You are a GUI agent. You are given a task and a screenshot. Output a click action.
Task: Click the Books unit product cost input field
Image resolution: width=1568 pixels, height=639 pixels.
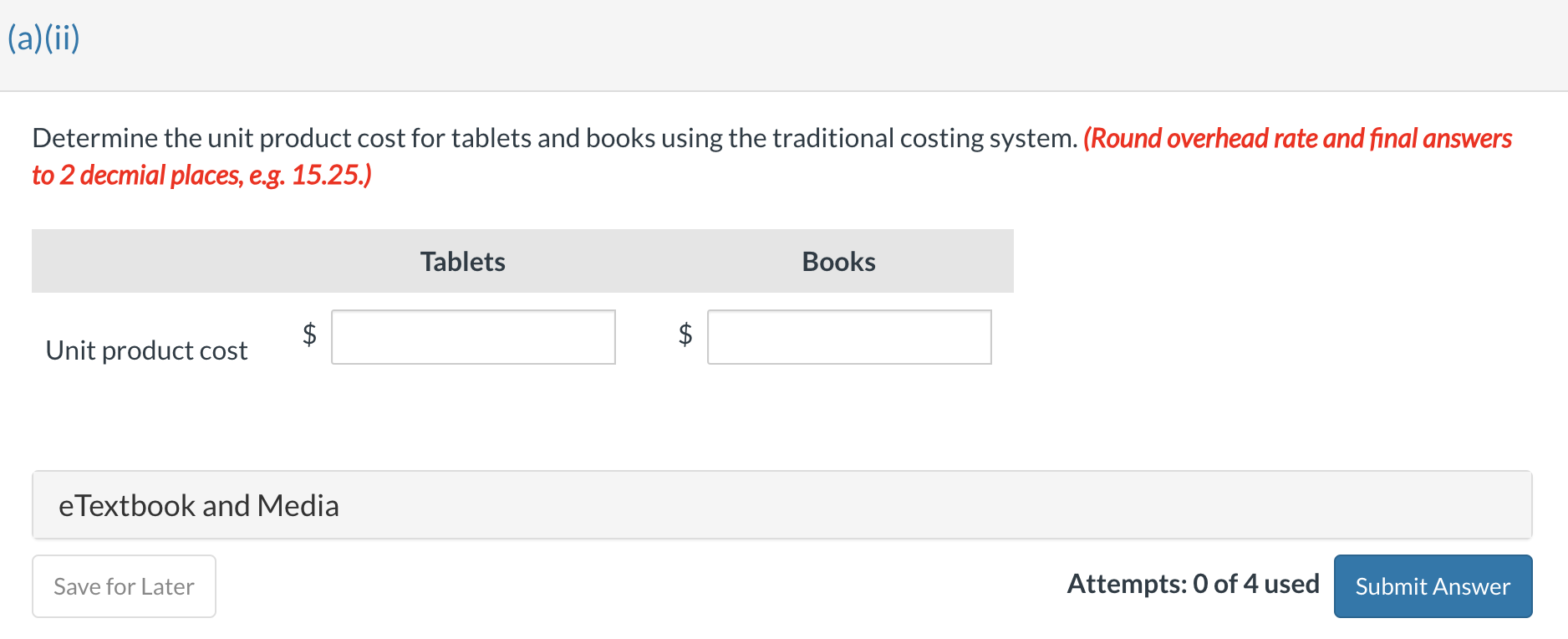pos(848,337)
